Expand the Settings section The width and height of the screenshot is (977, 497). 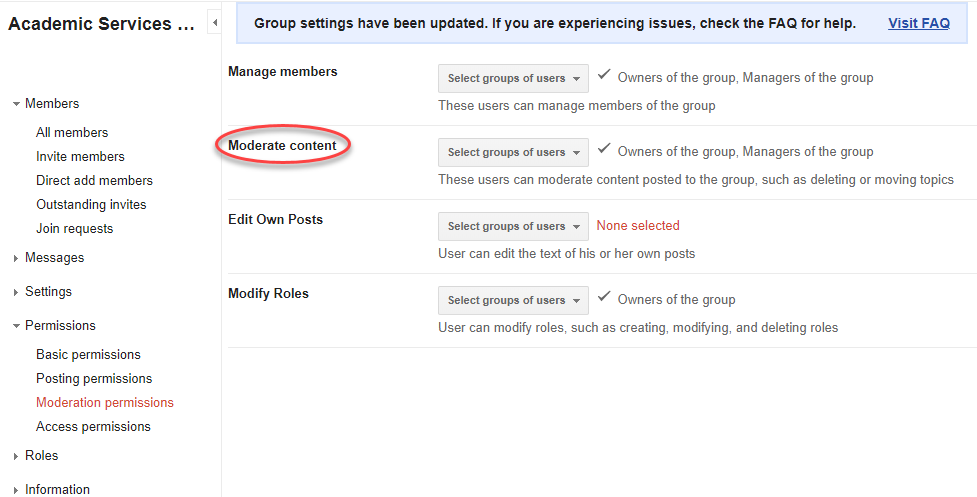16,292
